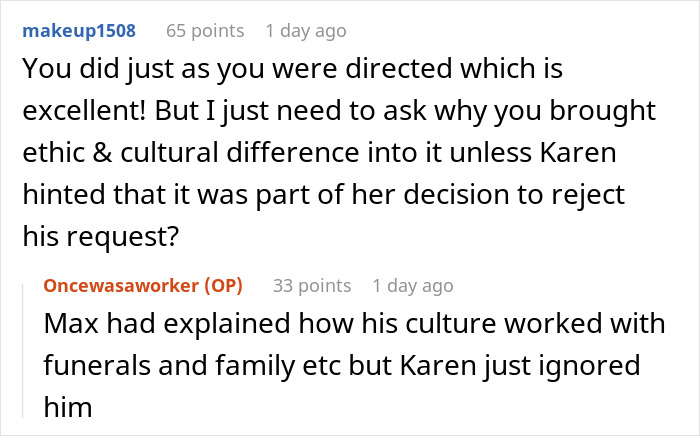Open OP reply's '1 day ago' timestamp
This screenshot has height=436, width=700.
(412, 285)
